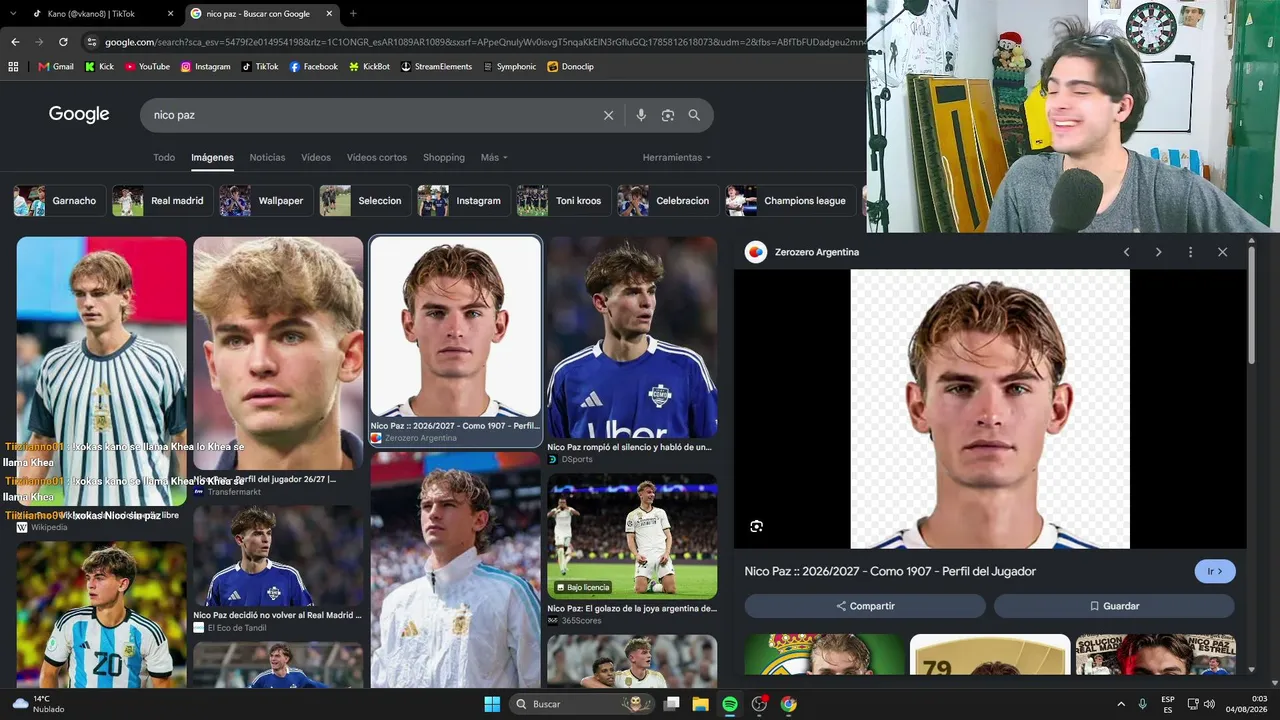Filter images by Real madrid chip
The image size is (1280, 720).
coord(162,201)
